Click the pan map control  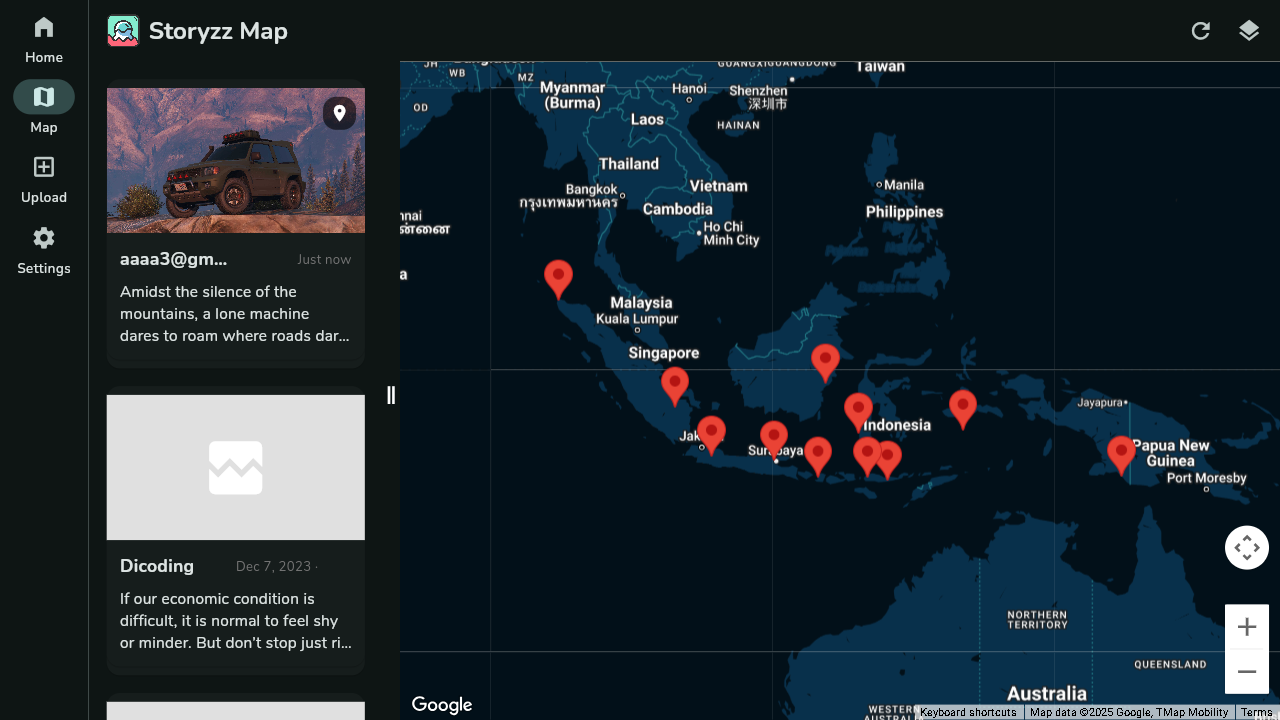point(1246,547)
